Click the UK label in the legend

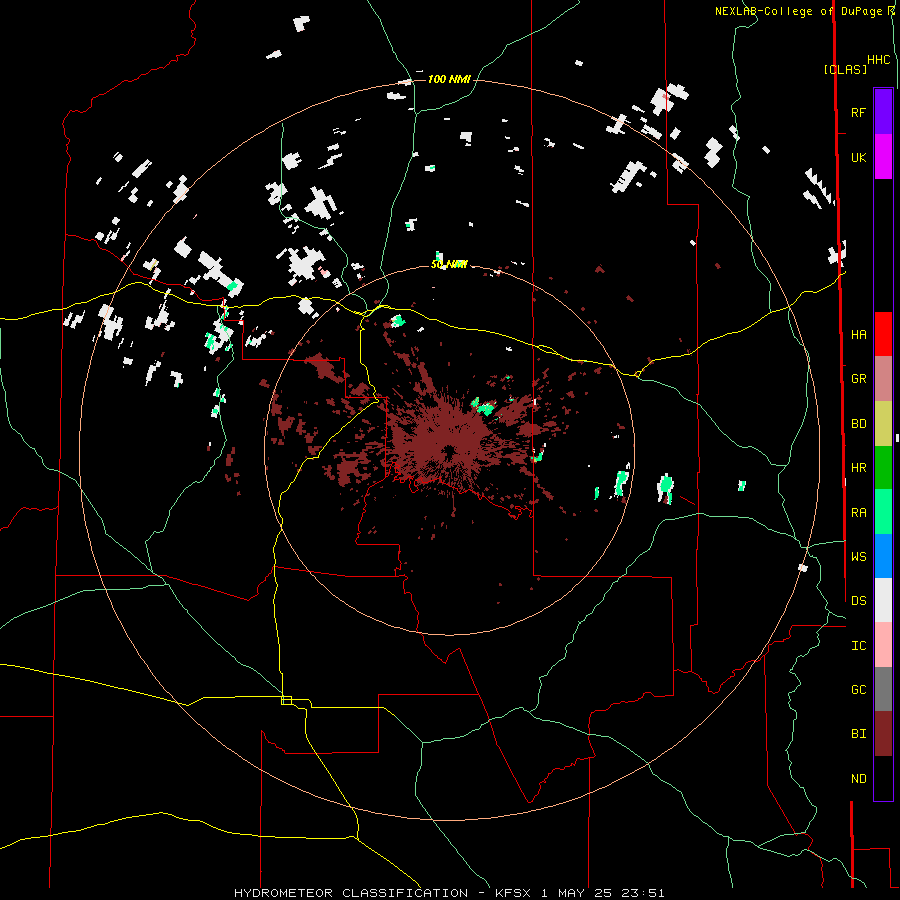858,157
